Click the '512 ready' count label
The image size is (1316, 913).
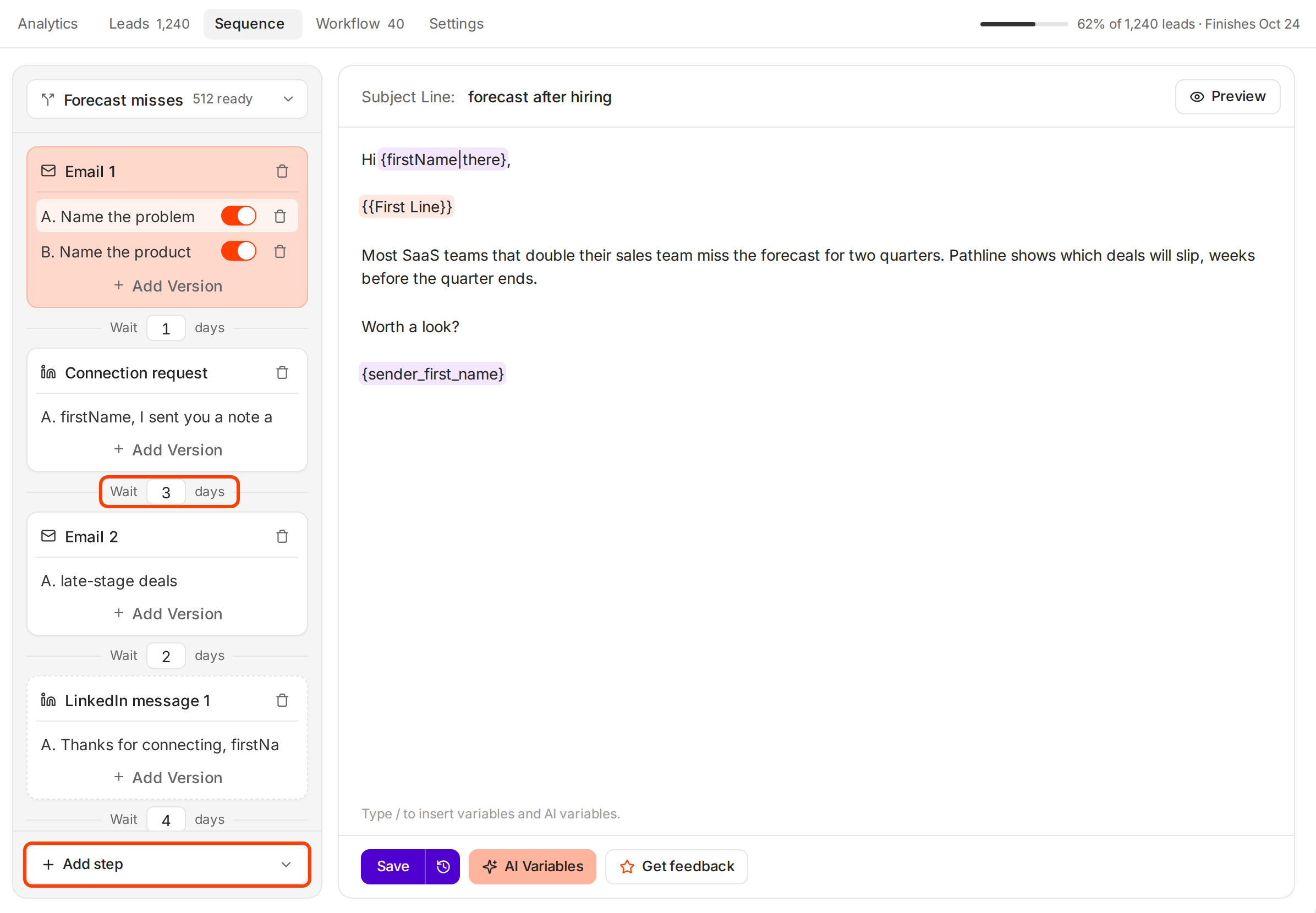tap(222, 99)
